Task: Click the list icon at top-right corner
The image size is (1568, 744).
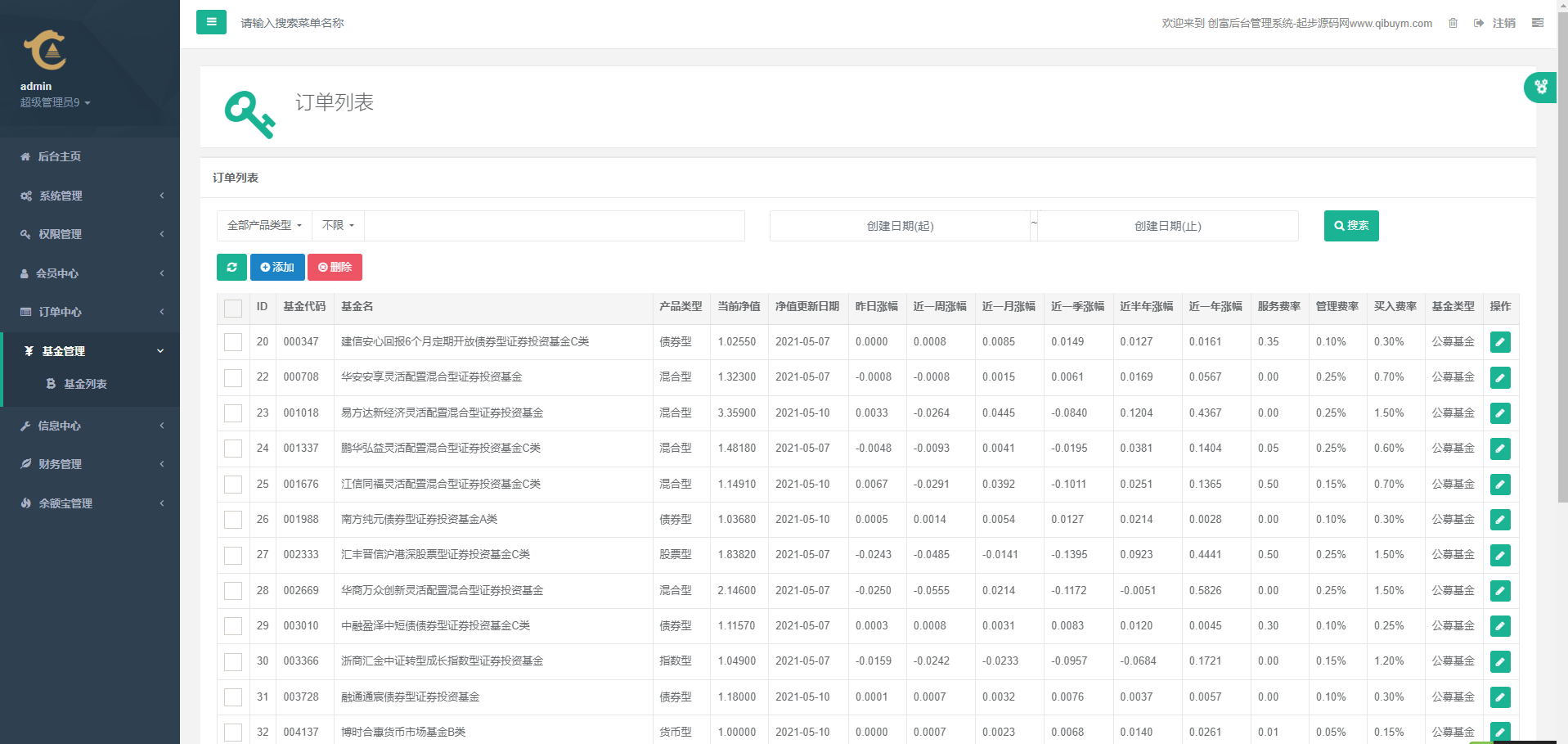Action: point(1538,23)
